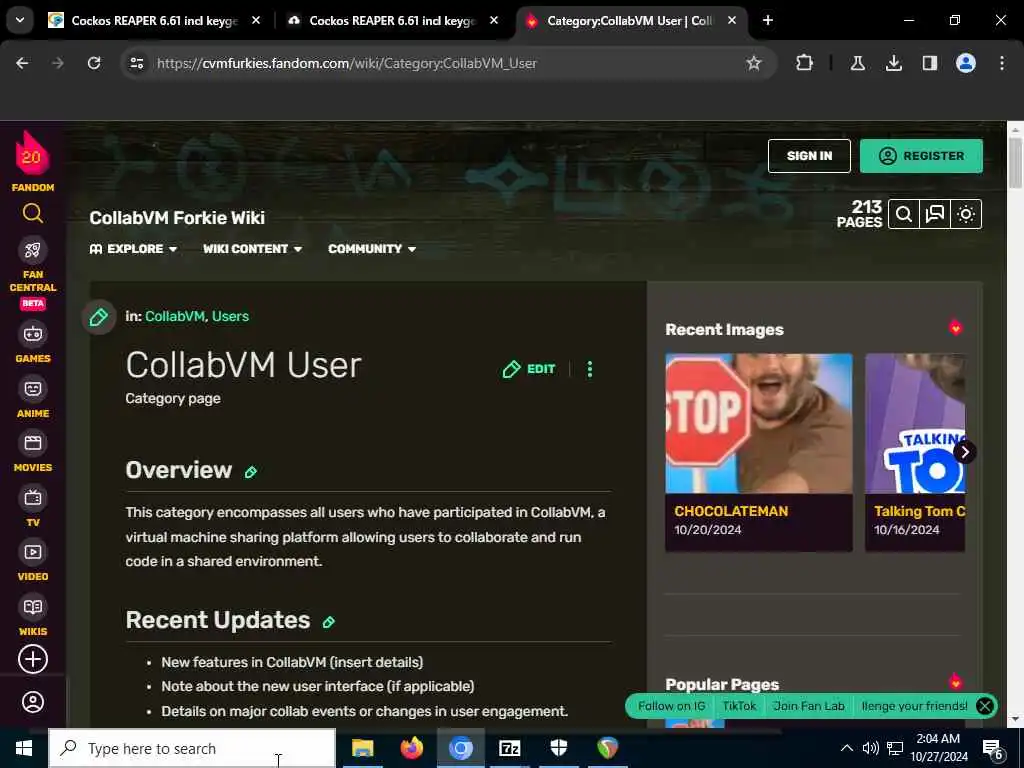Click Join Fan Lab banner link
The width and height of the screenshot is (1024, 768).
808,706
